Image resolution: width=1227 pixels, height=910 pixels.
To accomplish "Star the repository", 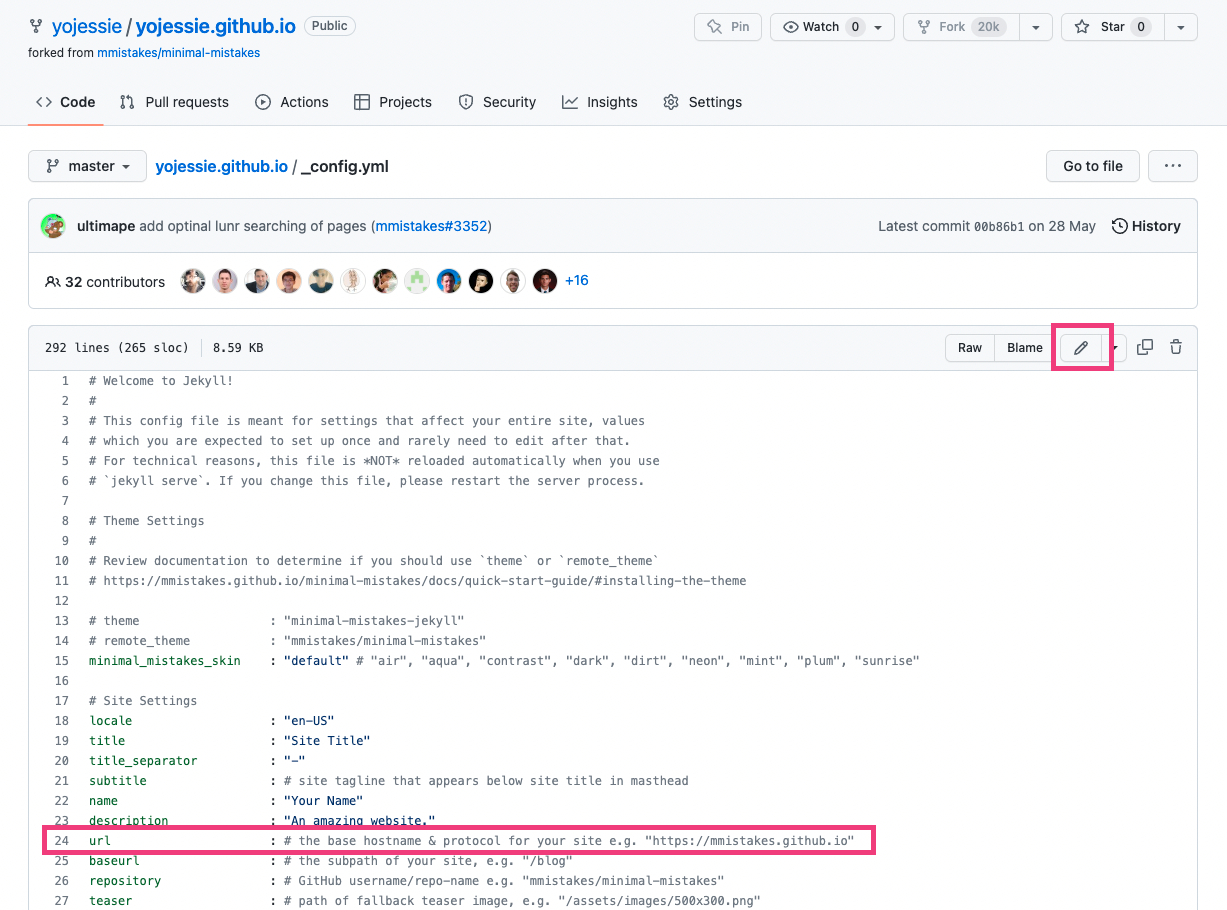I will [1113, 27].
